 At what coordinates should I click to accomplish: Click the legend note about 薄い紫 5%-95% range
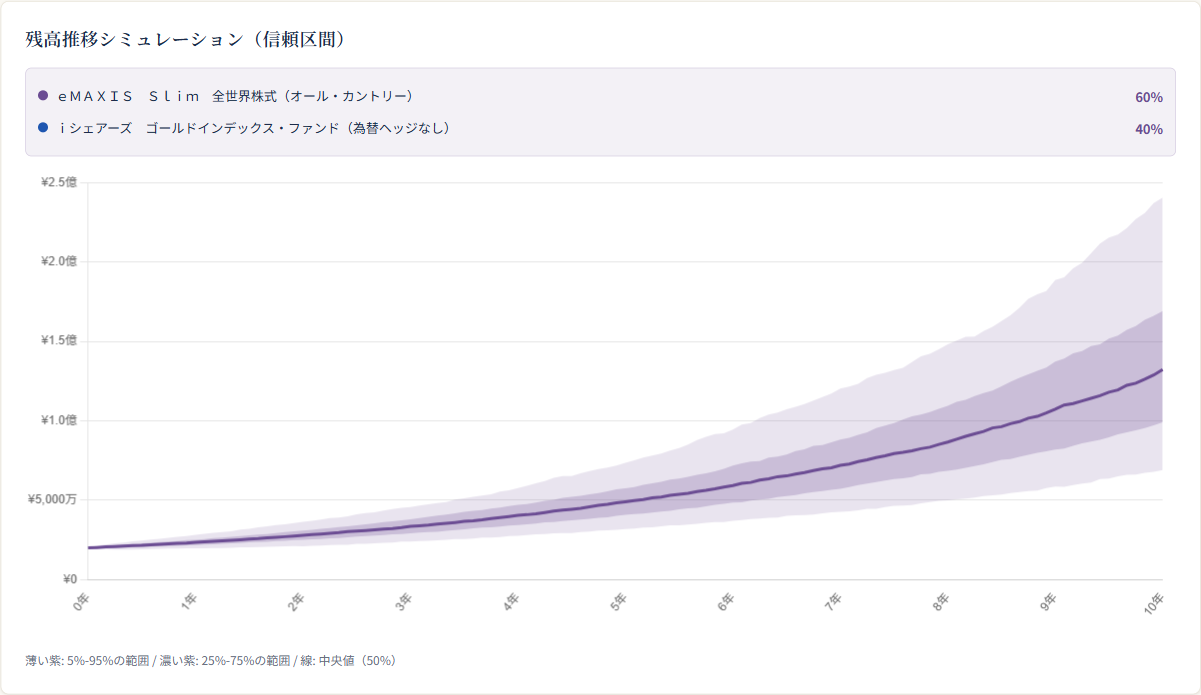tap(211, 661)
